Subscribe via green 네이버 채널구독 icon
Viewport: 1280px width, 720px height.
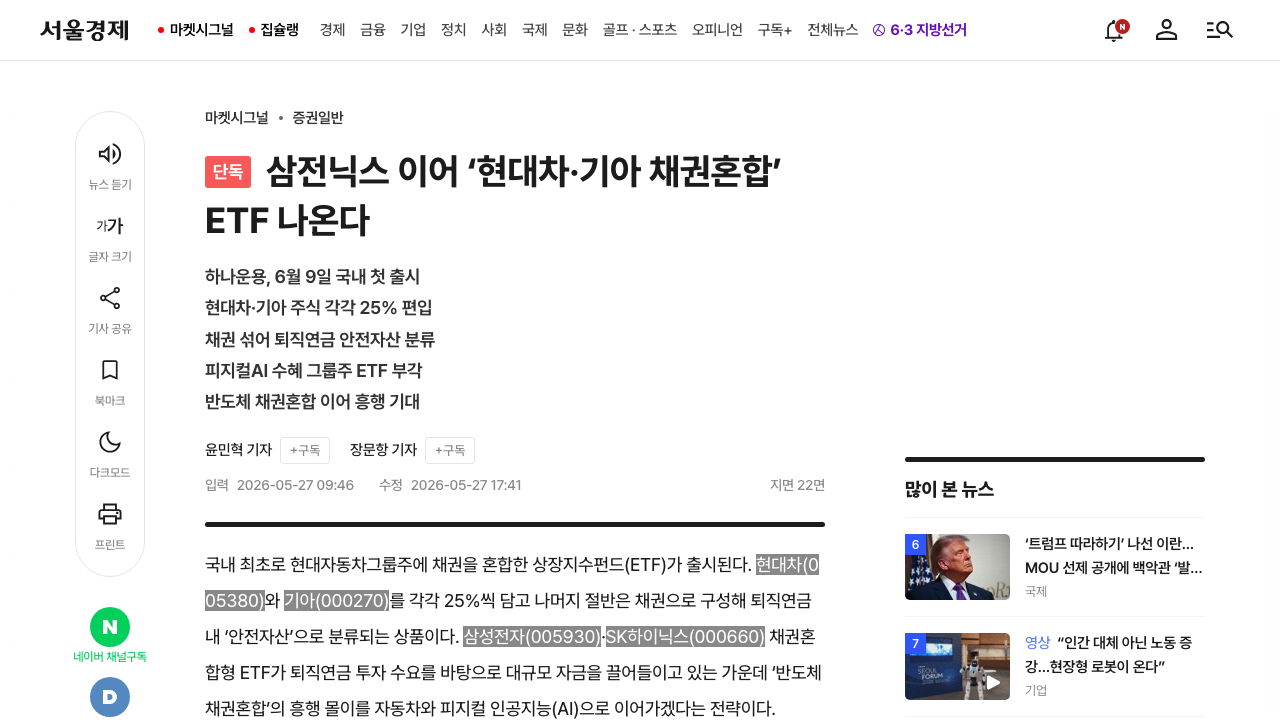[110, 627]
